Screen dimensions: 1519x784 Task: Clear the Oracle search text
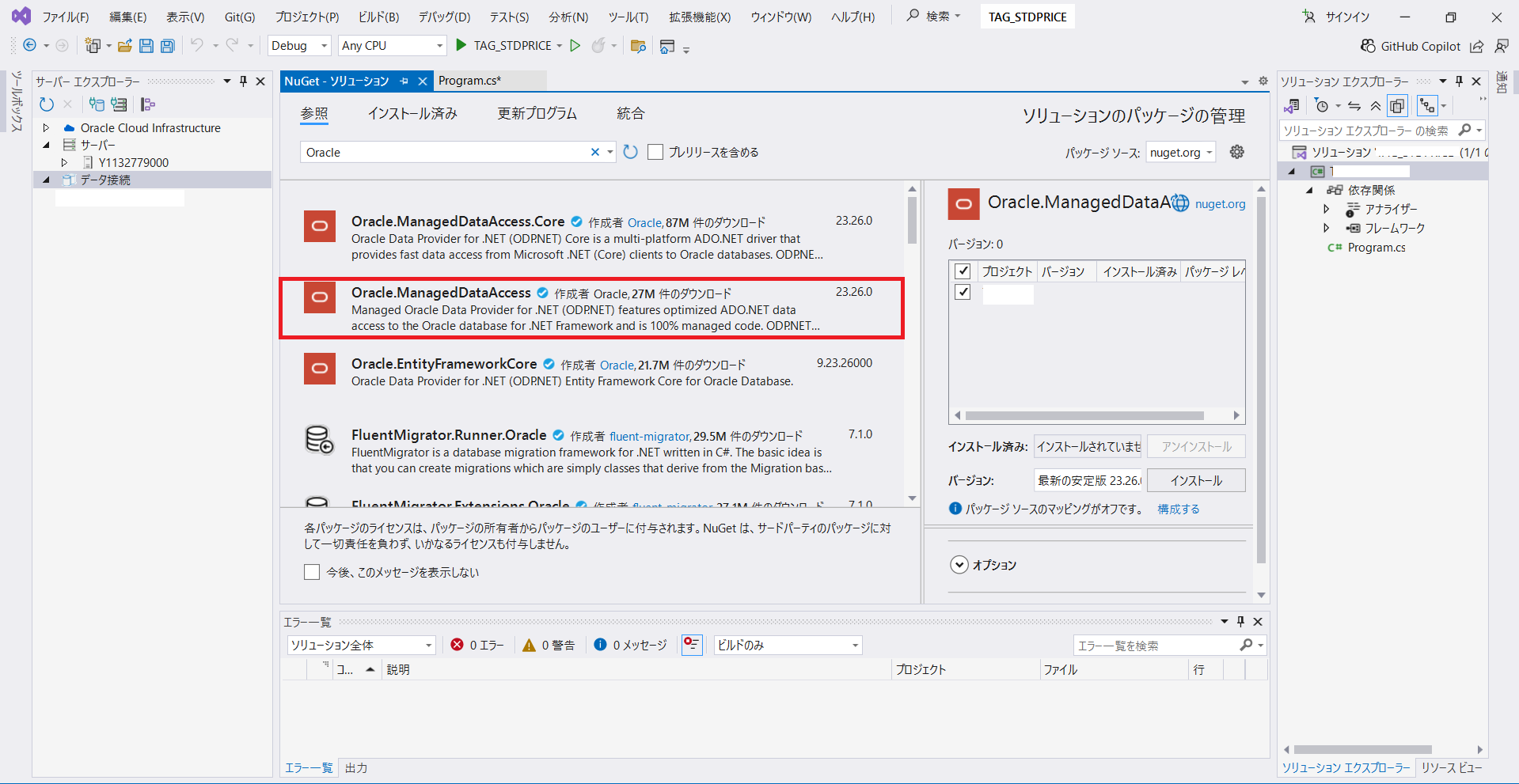point(595,152)
